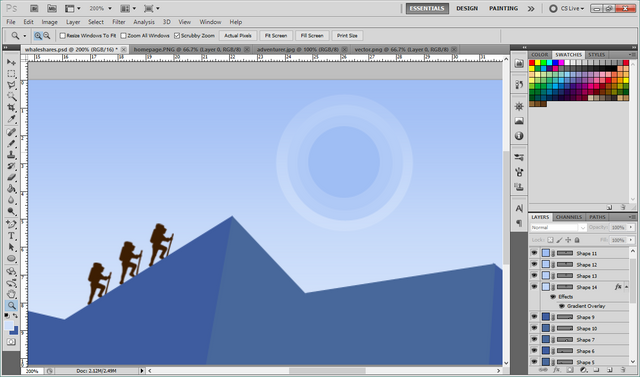640x377 pixels.
Task: Open the blend mode Normal dropdown
Action: (558, 228)
